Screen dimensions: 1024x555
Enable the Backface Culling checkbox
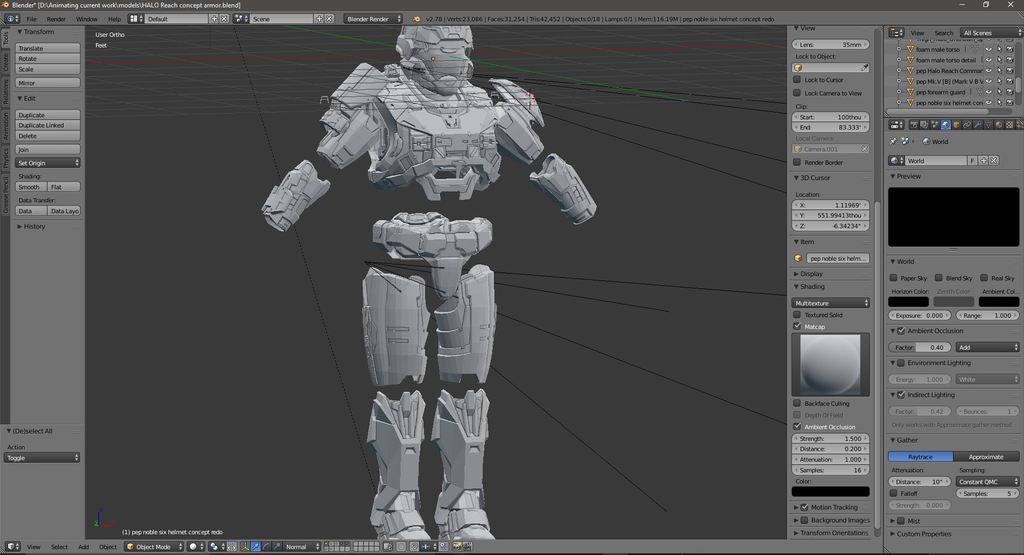point(797,404)
